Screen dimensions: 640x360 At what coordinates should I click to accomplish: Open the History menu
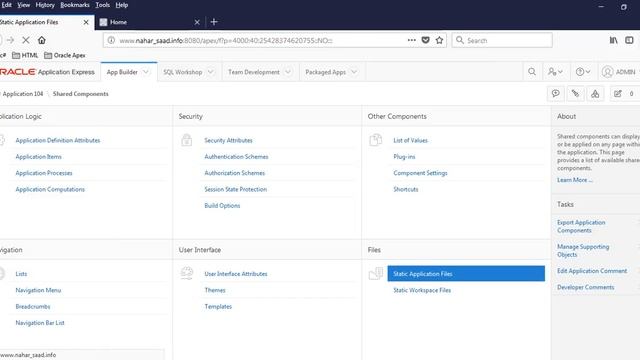coord(45,5)
